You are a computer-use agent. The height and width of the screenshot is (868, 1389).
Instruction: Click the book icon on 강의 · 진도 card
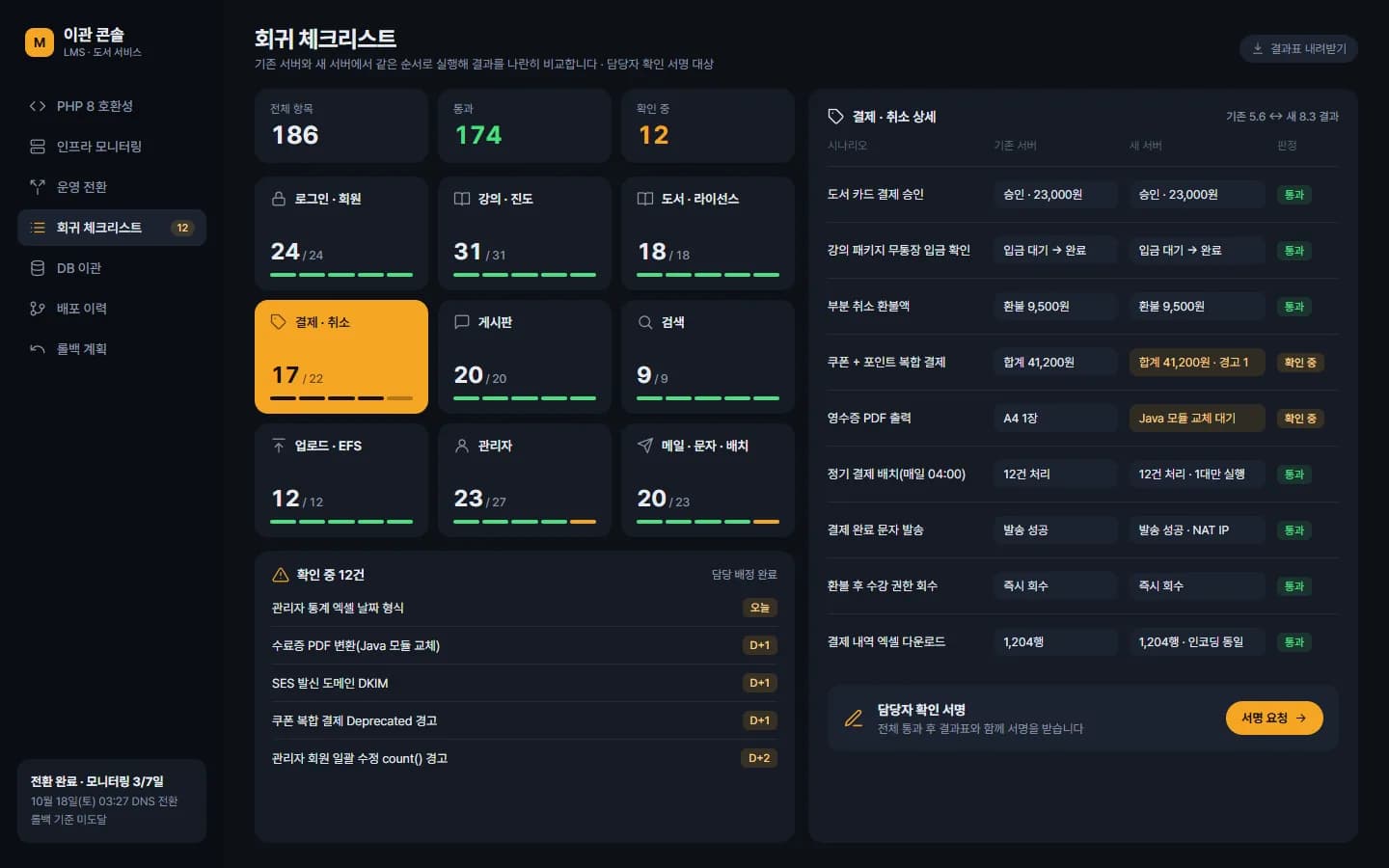click(x=462, y=199)
